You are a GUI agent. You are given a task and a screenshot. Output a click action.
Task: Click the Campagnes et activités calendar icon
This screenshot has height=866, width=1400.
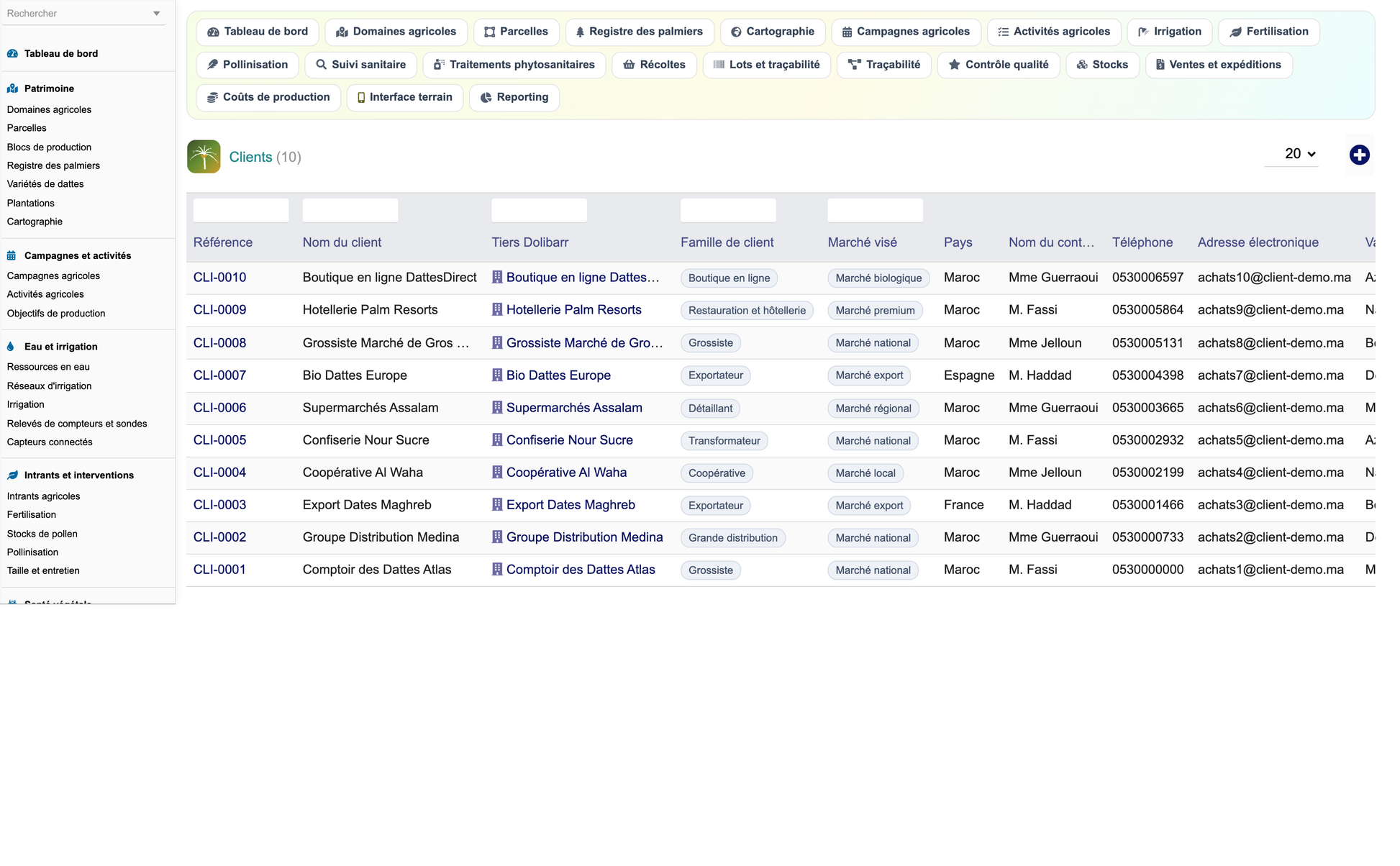coord(12,255)
